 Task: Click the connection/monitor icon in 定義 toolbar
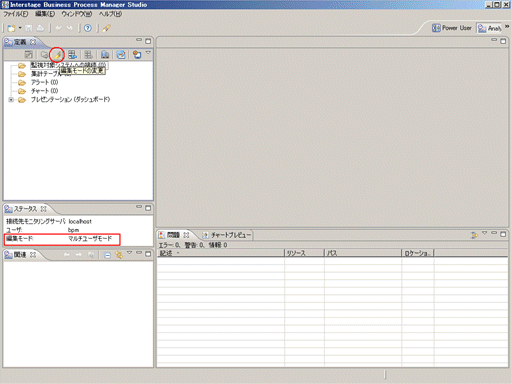(x=137, y=55)
